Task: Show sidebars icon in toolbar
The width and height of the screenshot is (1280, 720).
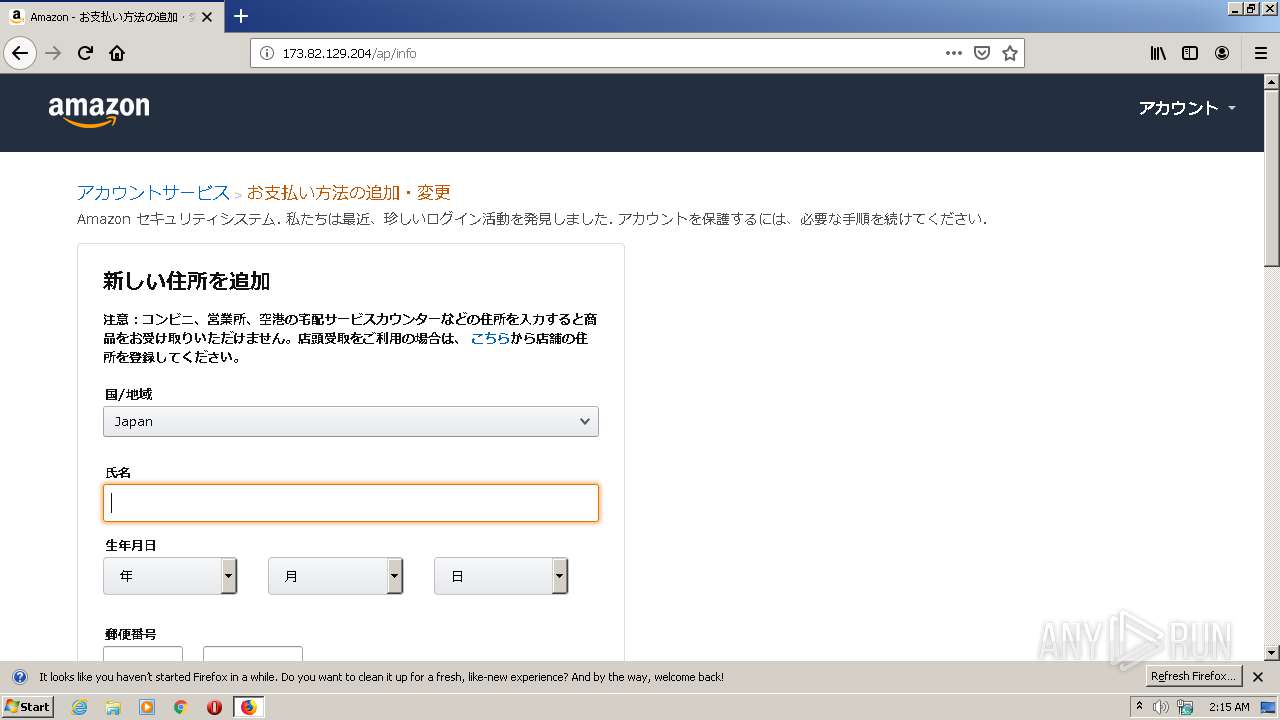Action: pos(1190,53)
